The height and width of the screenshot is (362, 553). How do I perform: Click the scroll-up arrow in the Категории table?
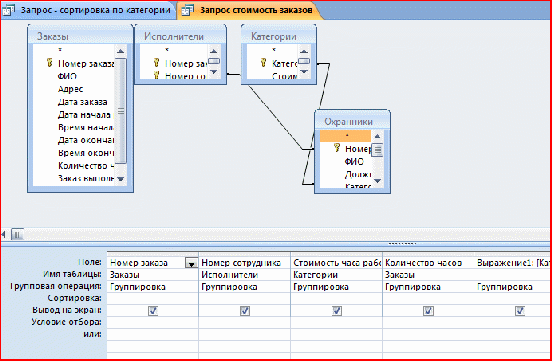[304, 52]
